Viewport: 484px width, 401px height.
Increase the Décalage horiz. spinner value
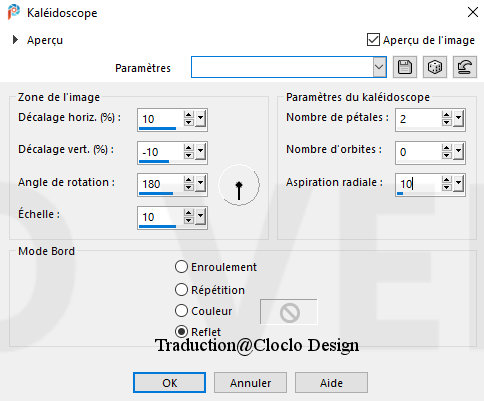coord(188,115)
